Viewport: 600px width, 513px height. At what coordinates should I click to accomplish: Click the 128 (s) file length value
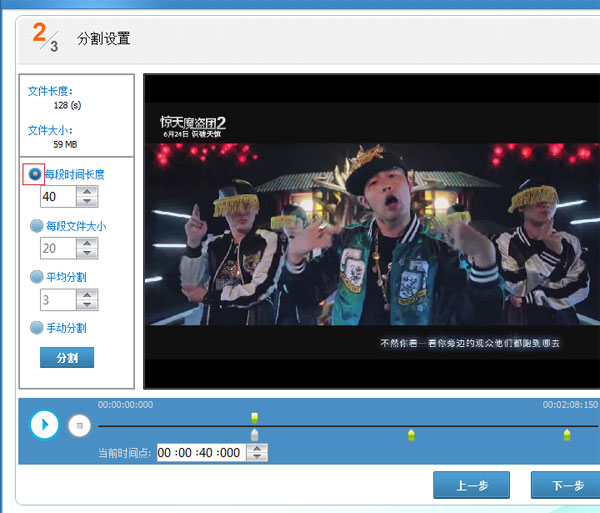coord(67,105)
